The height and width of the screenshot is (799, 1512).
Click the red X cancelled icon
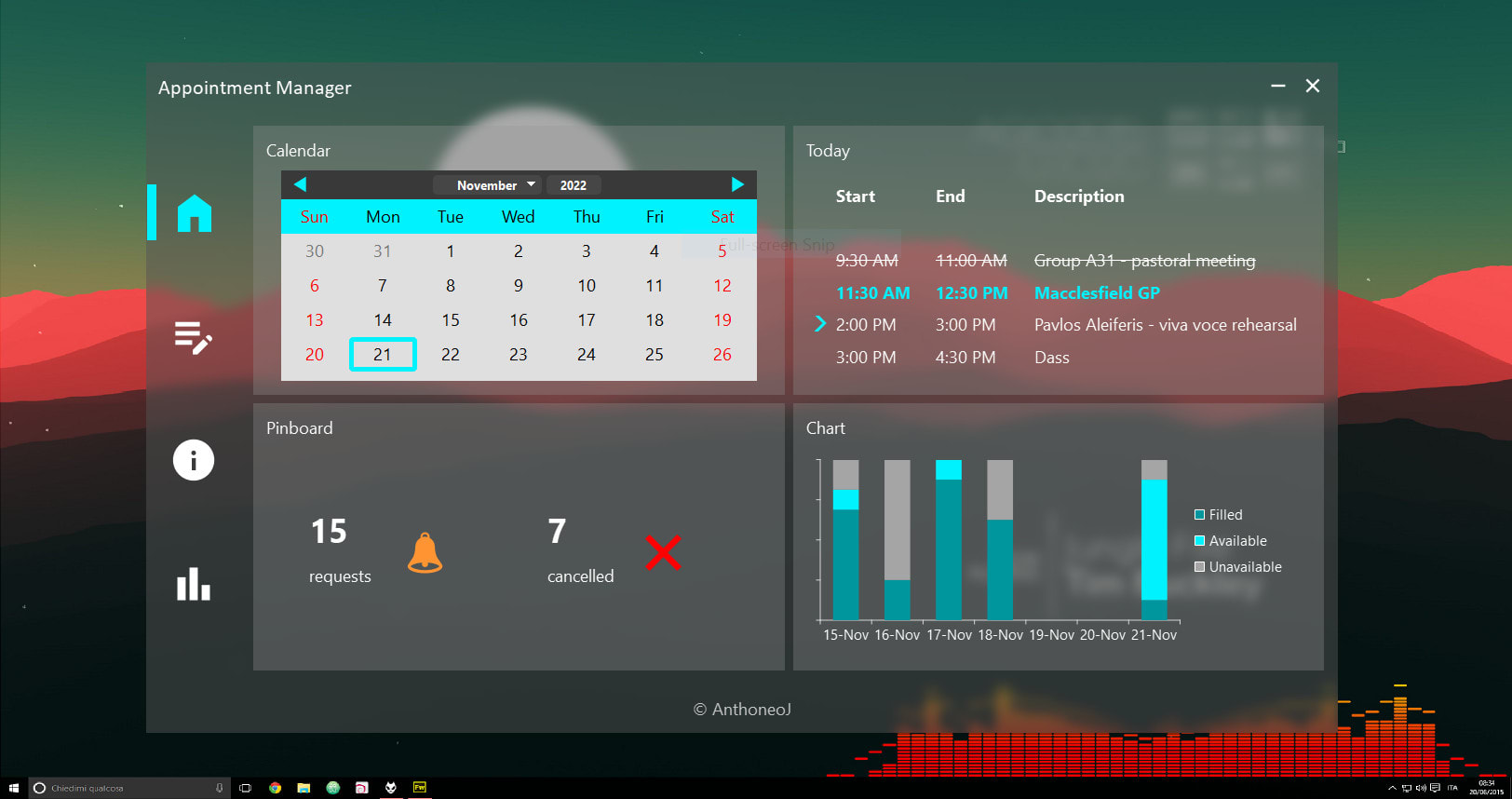coord(663,553)
